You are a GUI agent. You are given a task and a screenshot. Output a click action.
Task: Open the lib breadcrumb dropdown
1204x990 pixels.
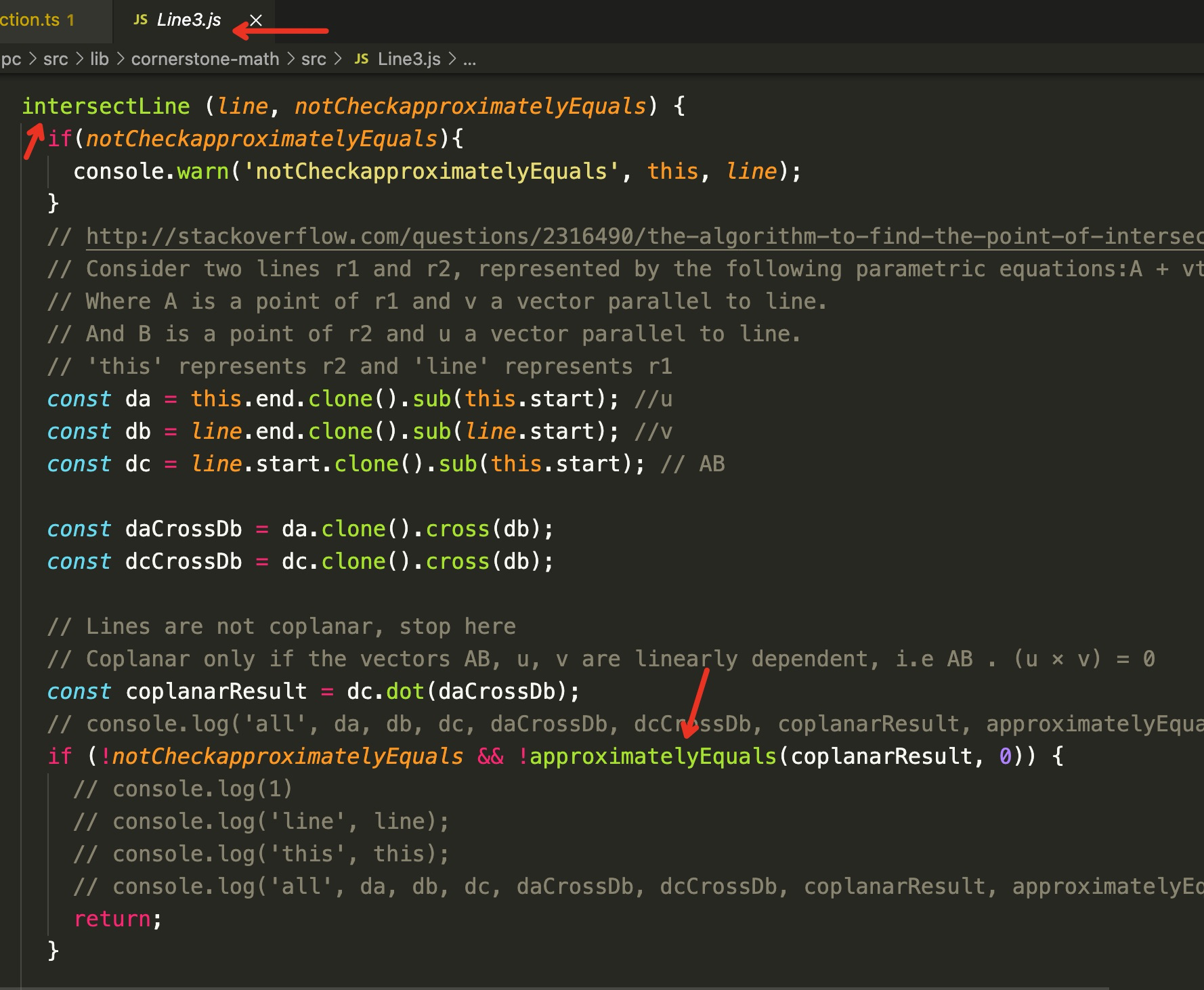coord(99,59)
